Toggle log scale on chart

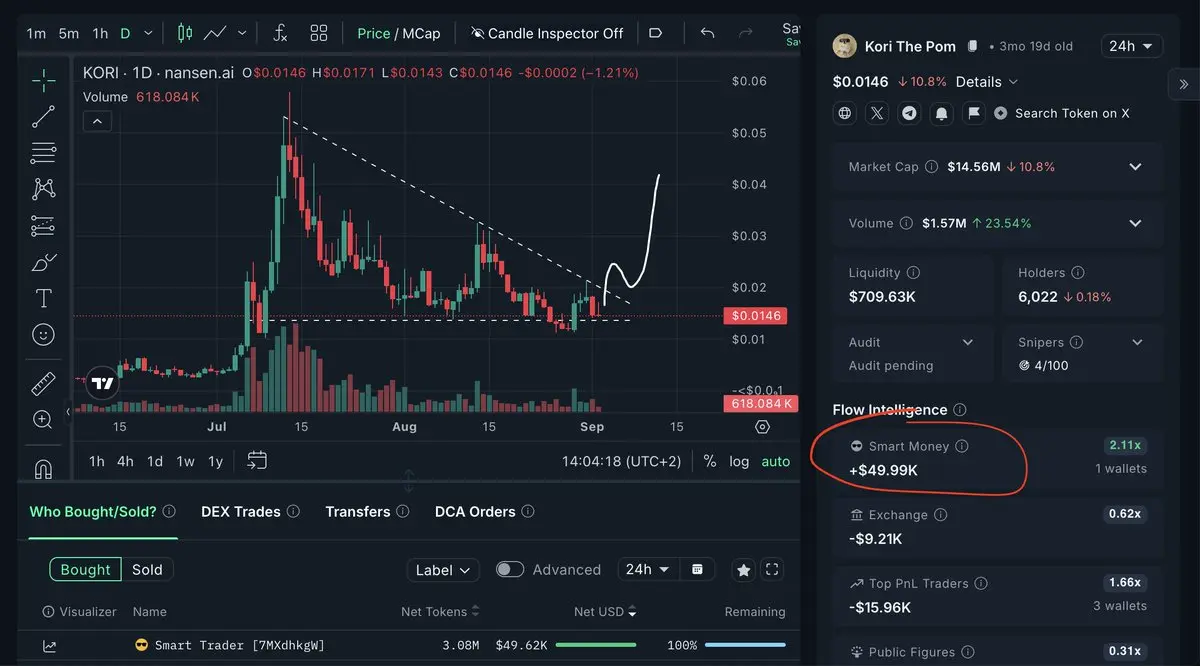(x=739, y=461)
